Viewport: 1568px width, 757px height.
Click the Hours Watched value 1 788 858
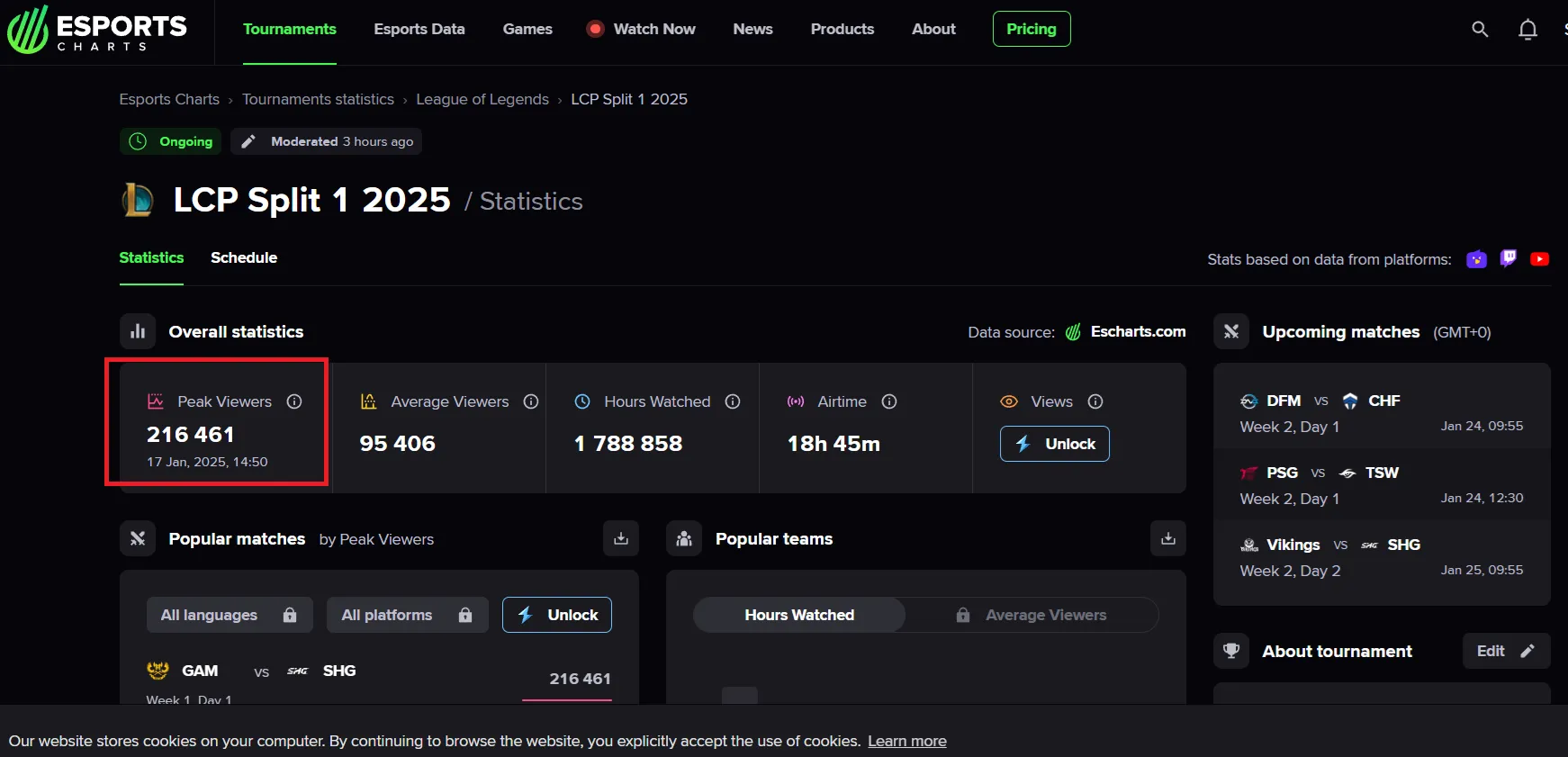pos(628,444)
